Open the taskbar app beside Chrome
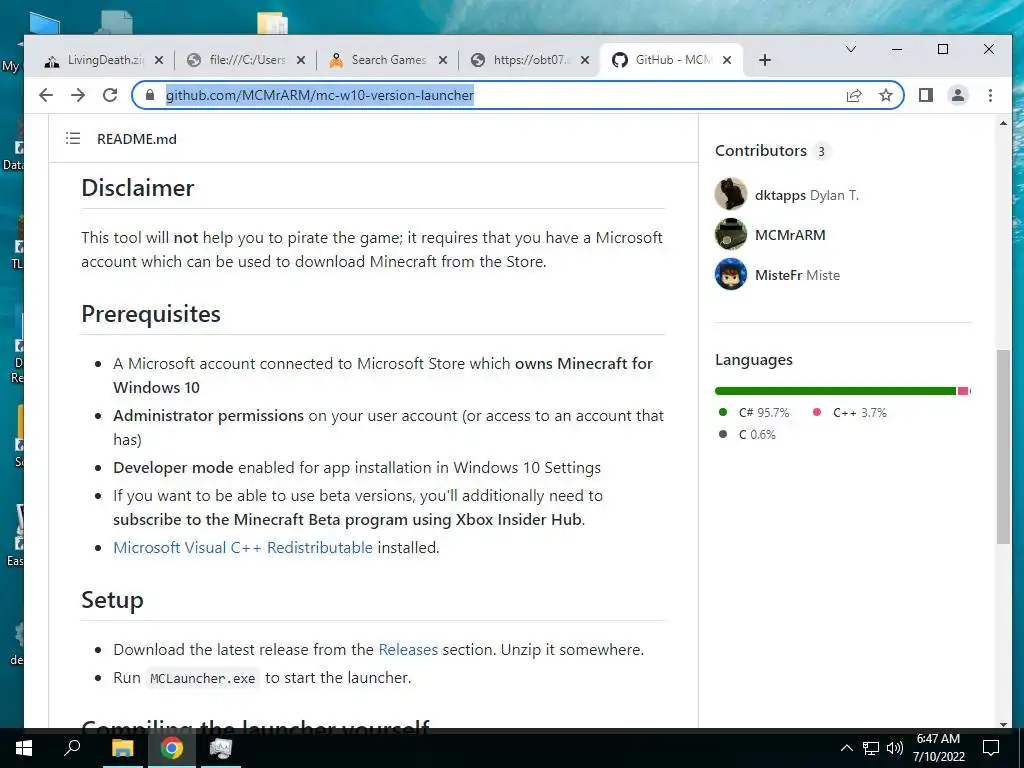1024x768 pixels. click(x=221, y=748)
